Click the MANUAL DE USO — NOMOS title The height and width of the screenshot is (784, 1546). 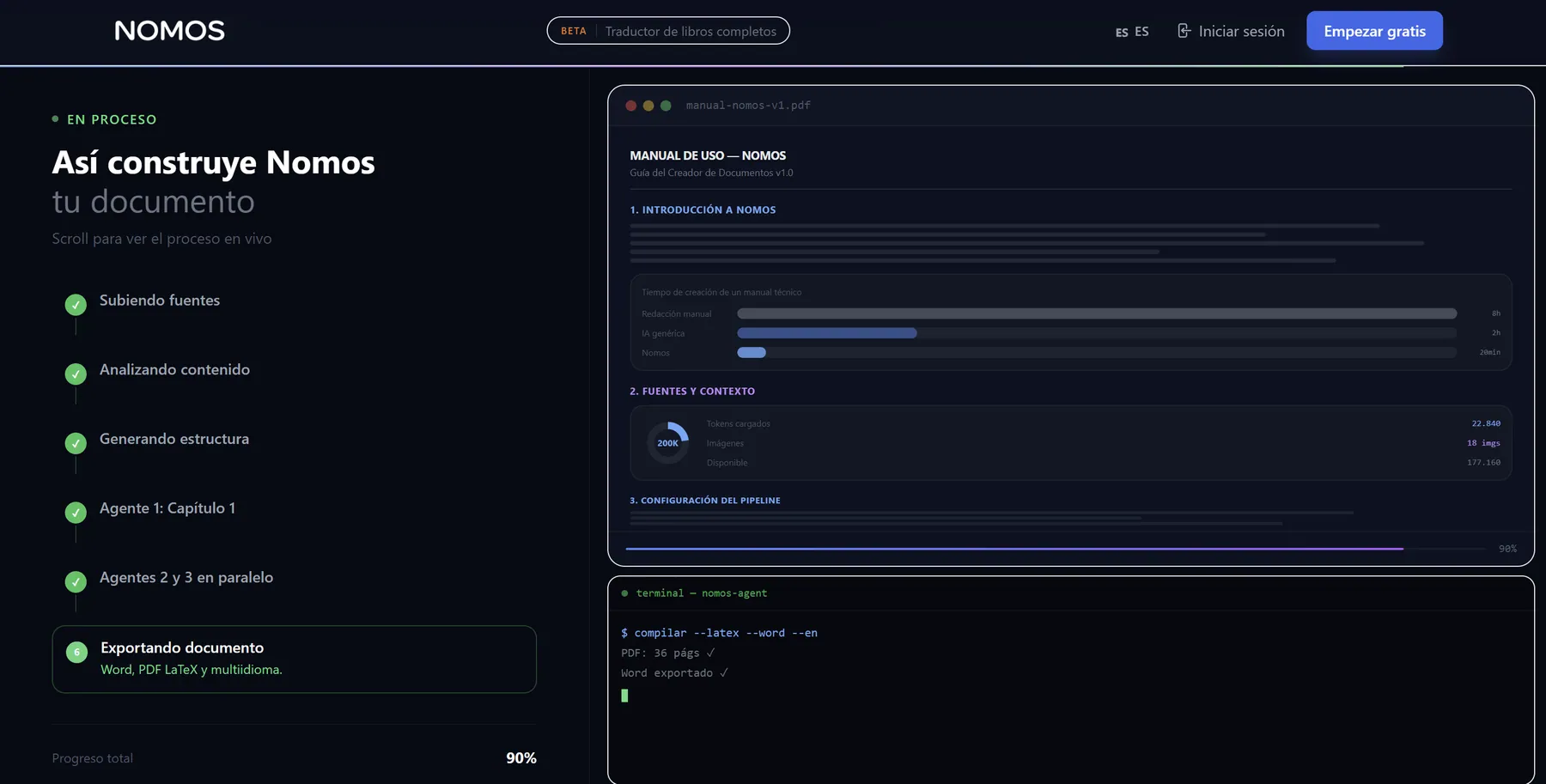click(x=708, y=155)
